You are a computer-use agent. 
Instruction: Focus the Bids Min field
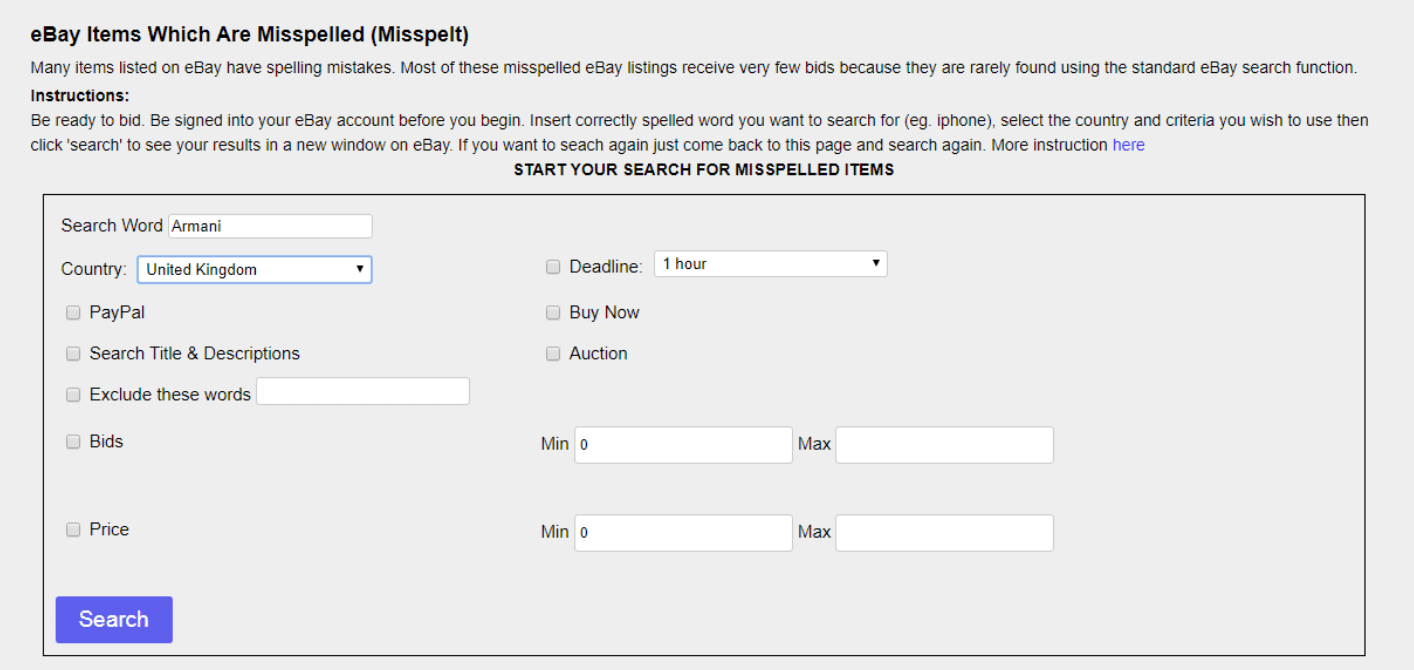point(683,445)
